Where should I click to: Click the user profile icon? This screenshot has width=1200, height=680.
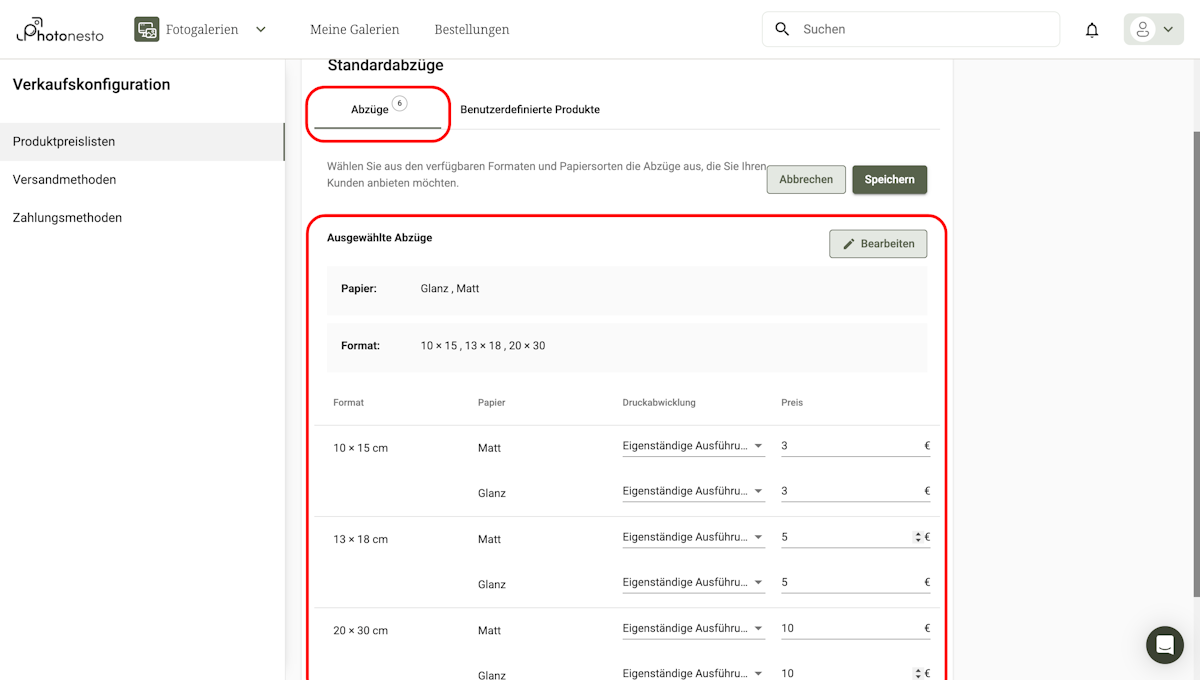click(1141, 29)
